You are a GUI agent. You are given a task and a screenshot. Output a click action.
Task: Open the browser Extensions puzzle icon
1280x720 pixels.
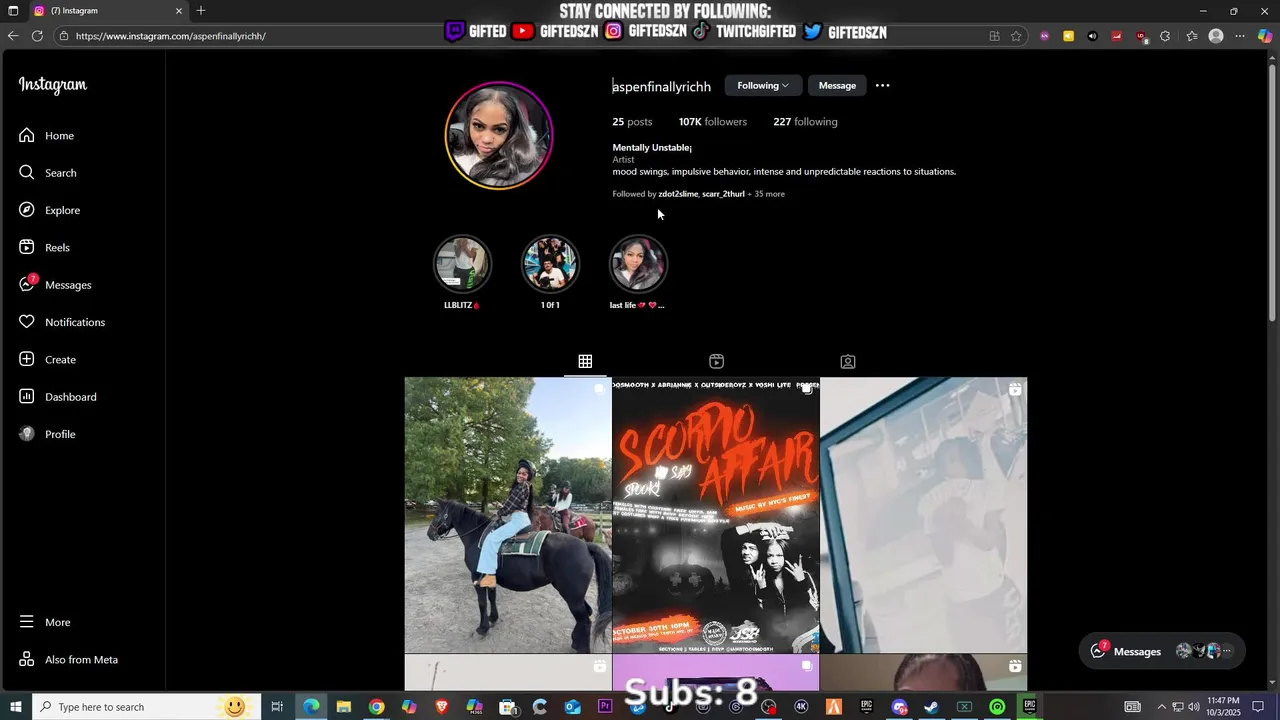coord(1165,36)
